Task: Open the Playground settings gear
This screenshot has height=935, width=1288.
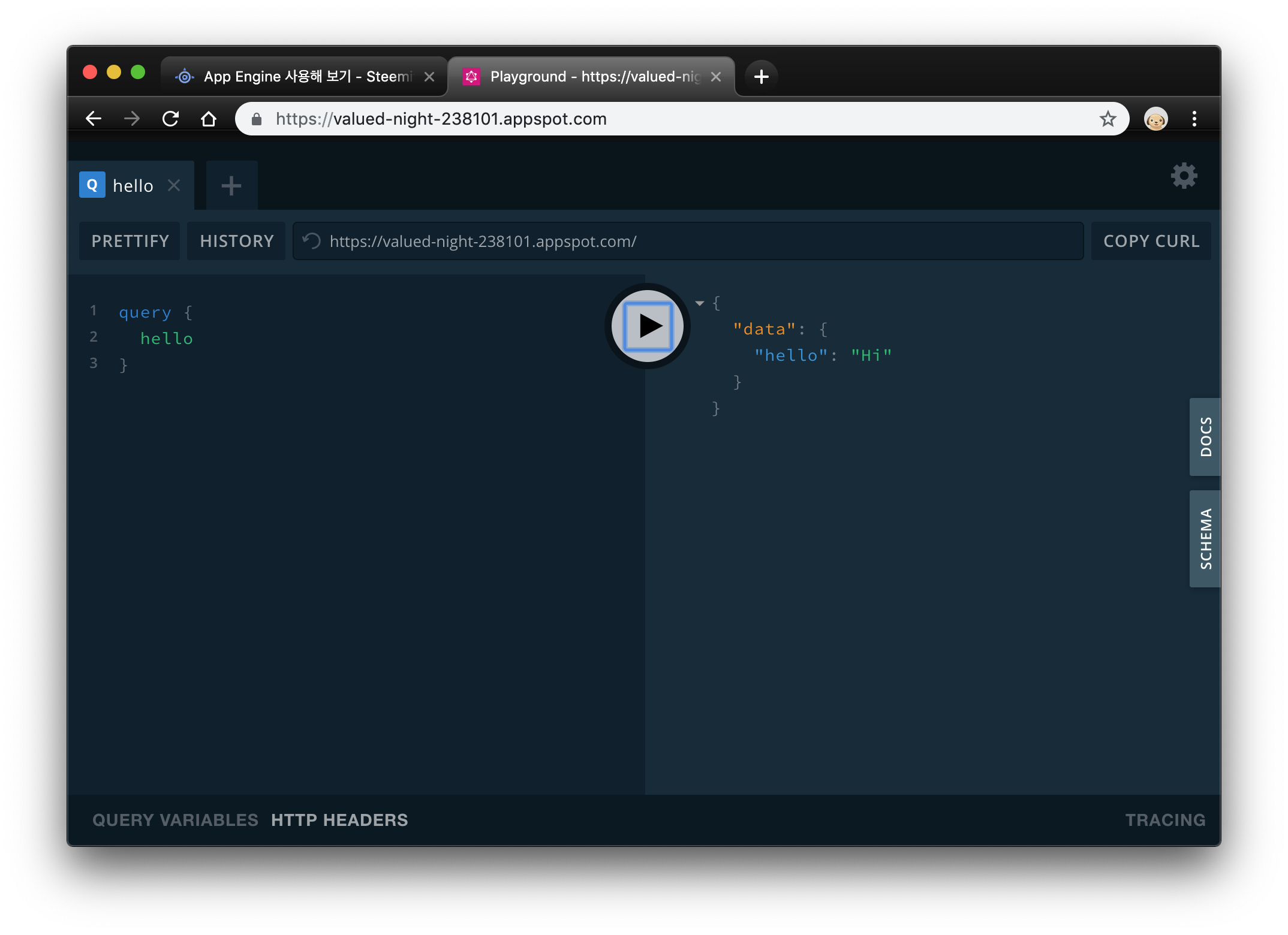Action: 1184,176
